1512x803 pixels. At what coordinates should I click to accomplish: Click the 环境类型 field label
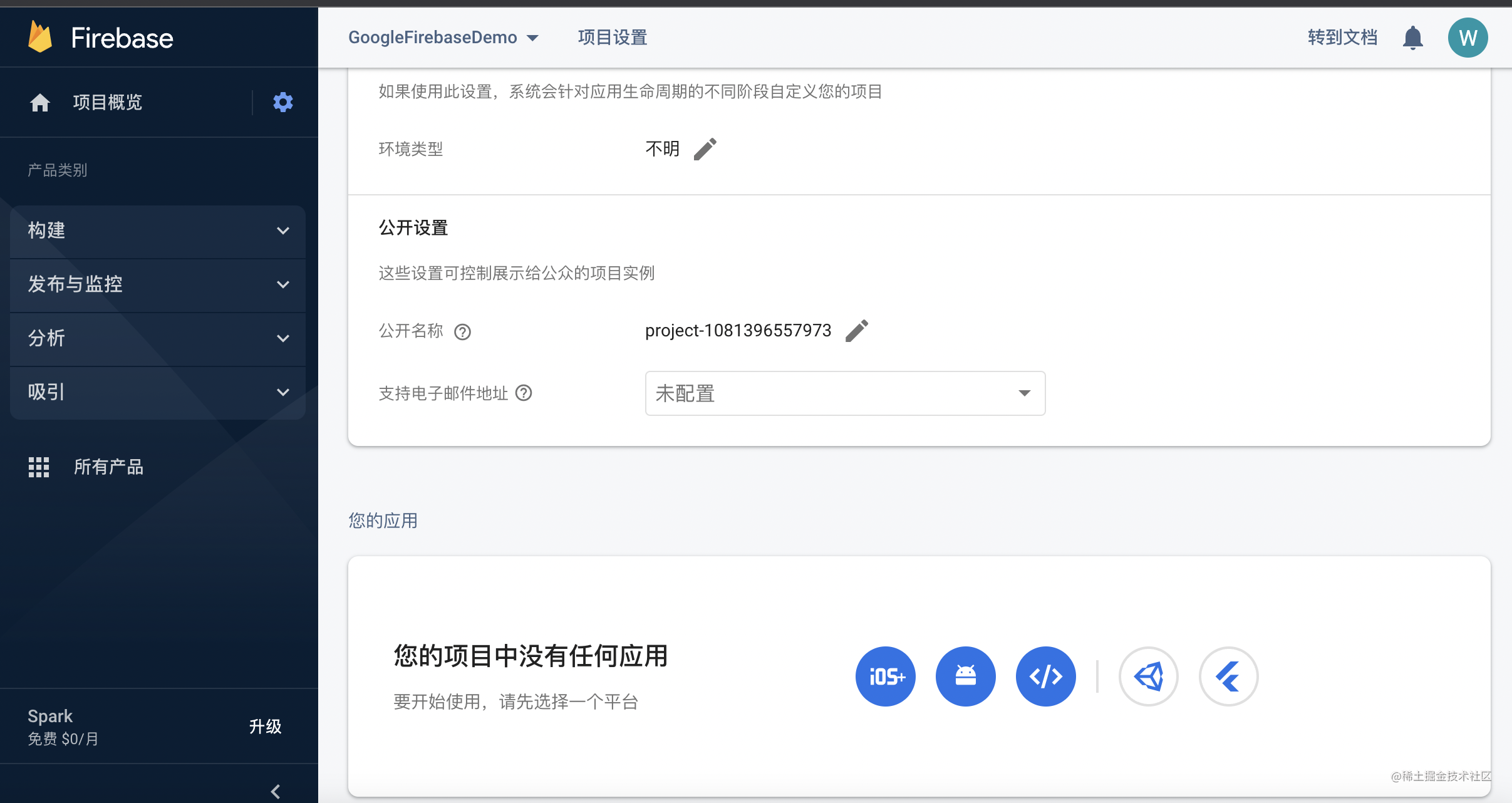[411, 149]
